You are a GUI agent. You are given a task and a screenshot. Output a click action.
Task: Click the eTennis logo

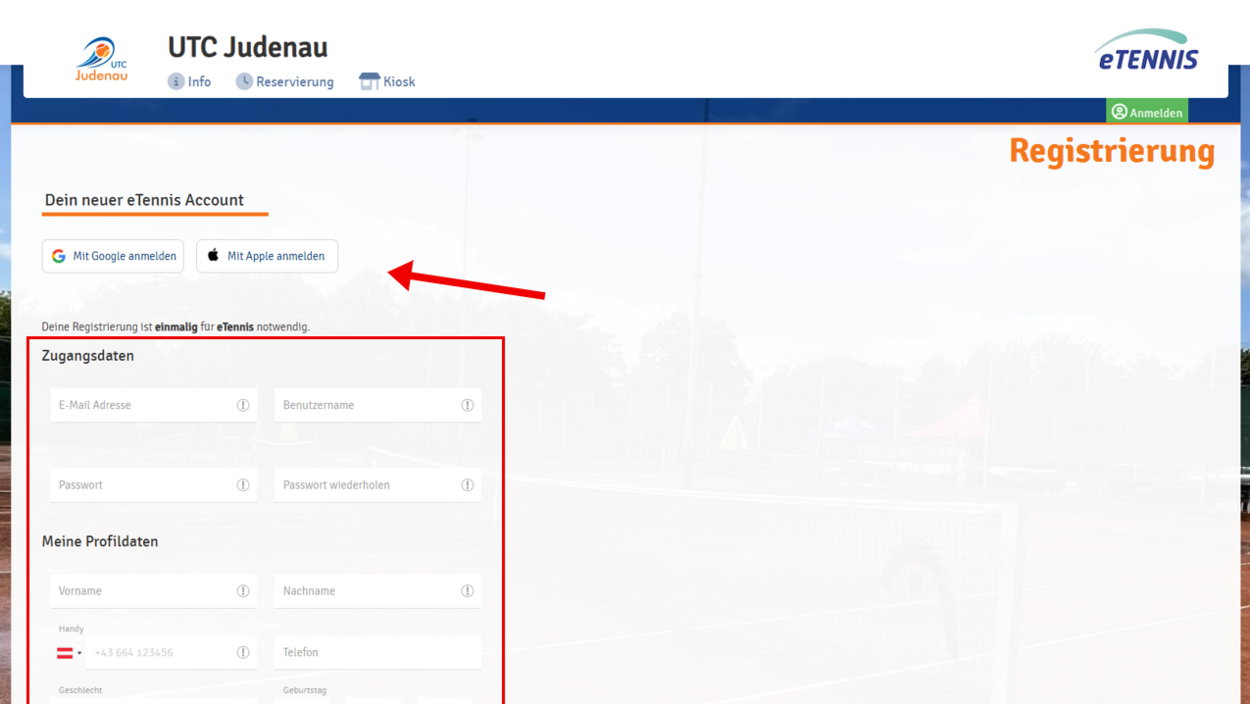[1146, 51]
